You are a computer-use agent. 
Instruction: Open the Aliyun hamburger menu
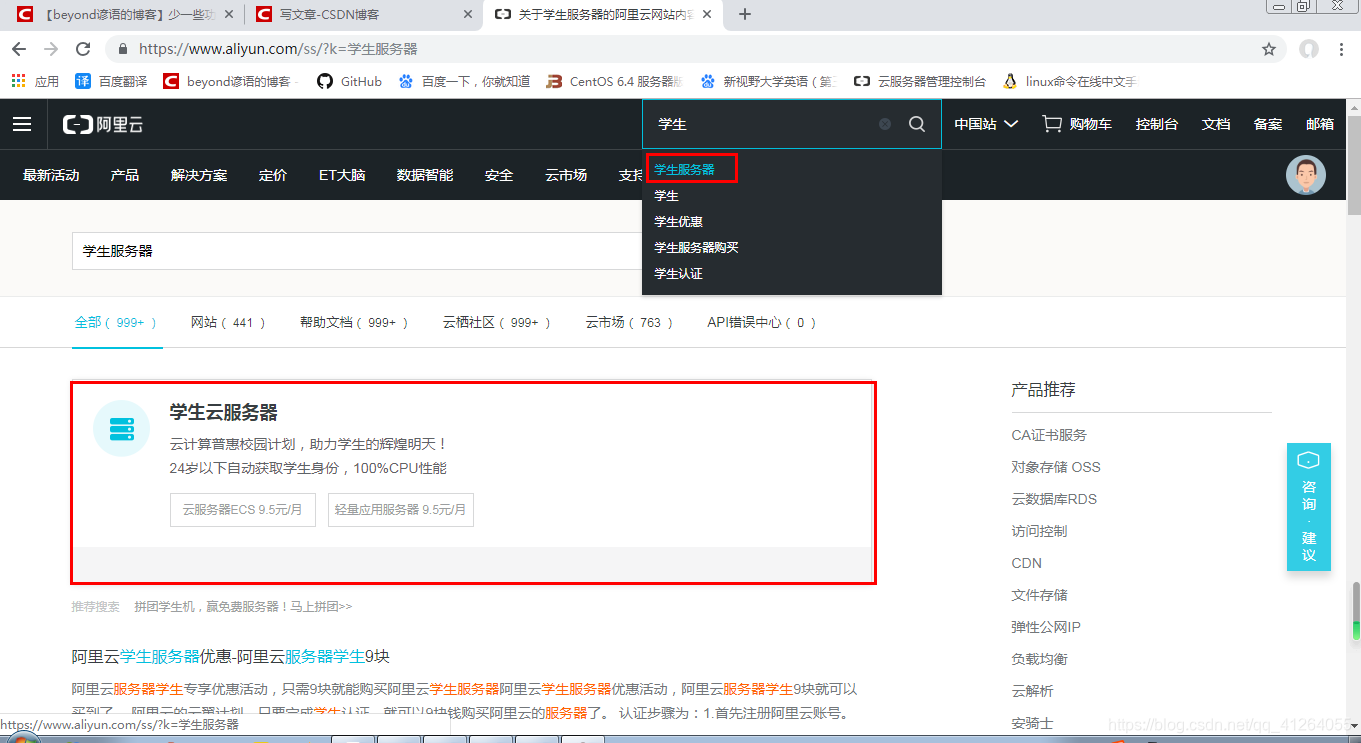pos(22,124)
